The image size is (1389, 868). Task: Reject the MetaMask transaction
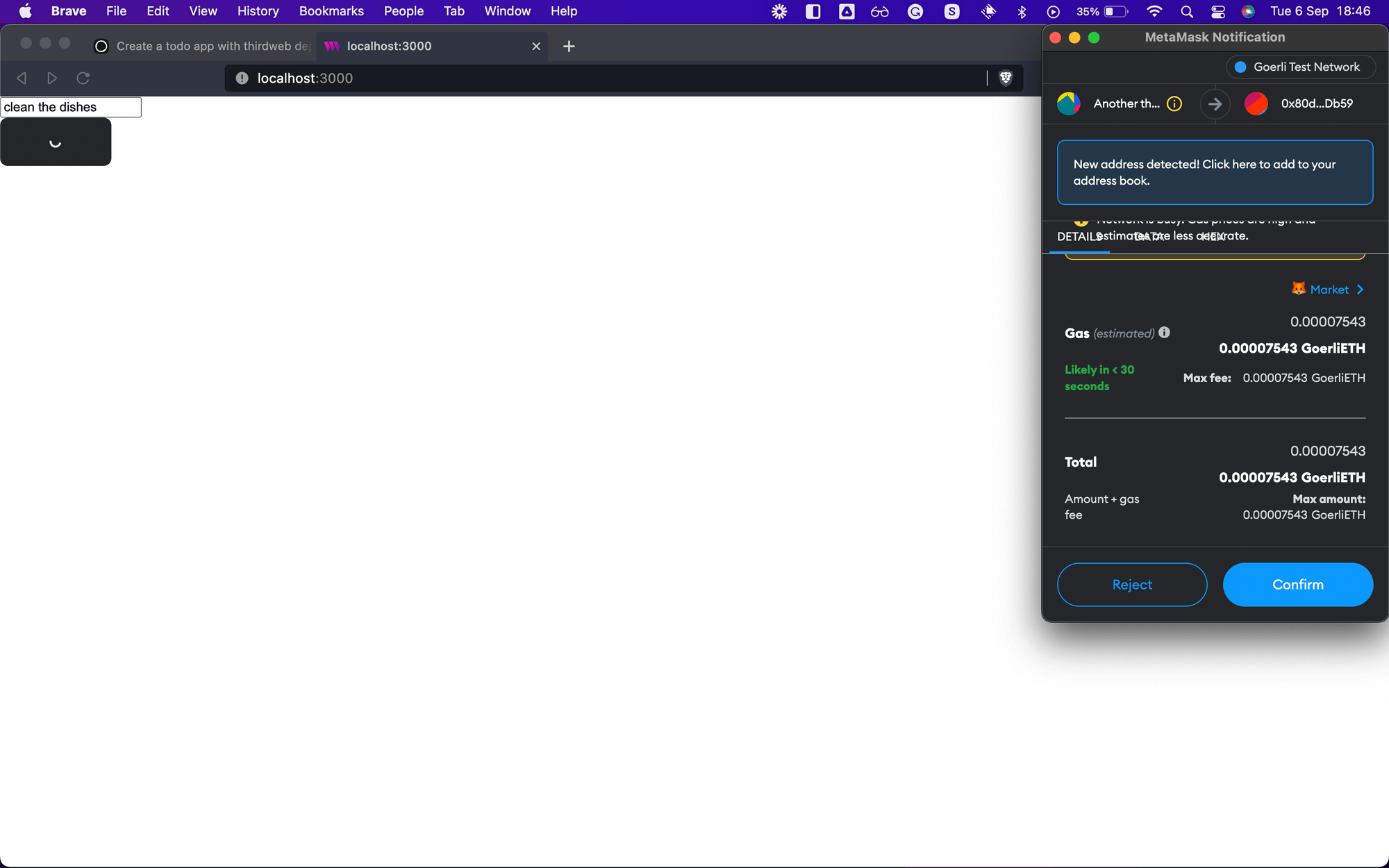pyautogui.click(x=1131, y=585)
